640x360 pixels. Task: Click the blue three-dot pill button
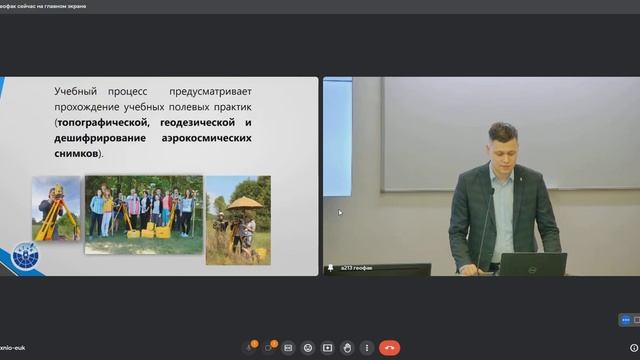click(626, 320)
